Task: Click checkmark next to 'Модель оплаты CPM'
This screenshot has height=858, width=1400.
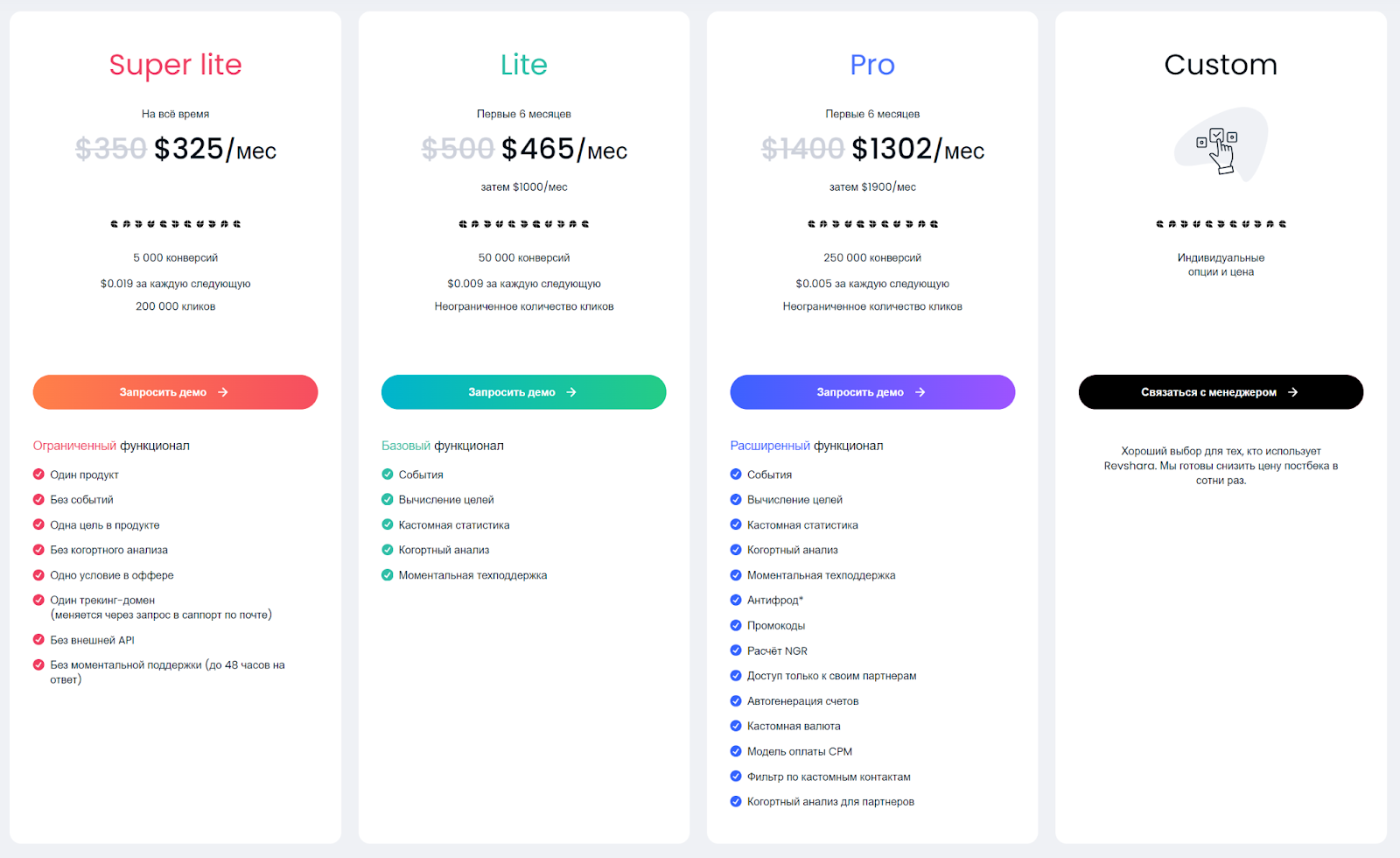Action: [x=736, y=751]
